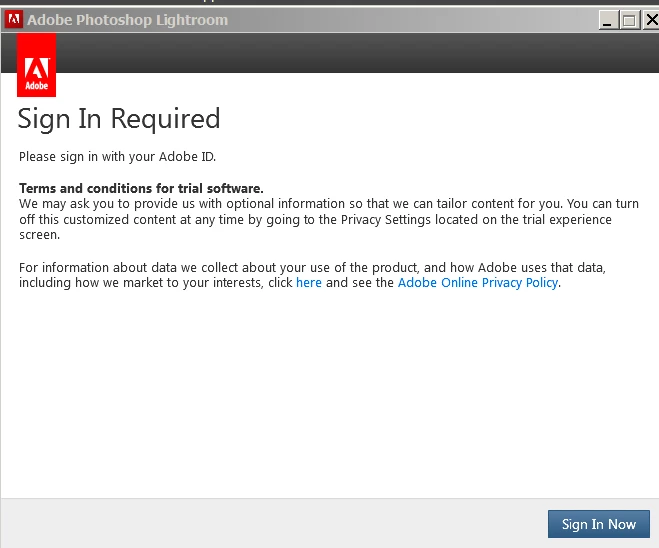Click 'Terms and conditions for trial software.' text
Viewport: 659px width, 548px height.
coord(141,188)
